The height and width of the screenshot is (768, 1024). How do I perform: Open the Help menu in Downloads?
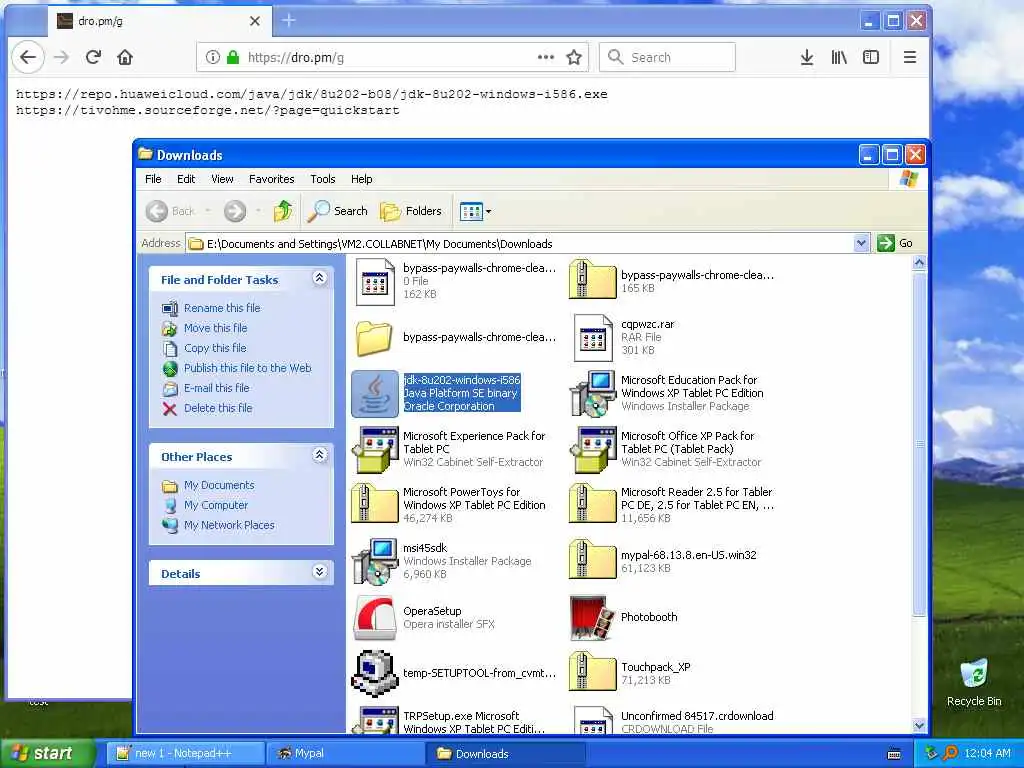click(x=361, y=179)
